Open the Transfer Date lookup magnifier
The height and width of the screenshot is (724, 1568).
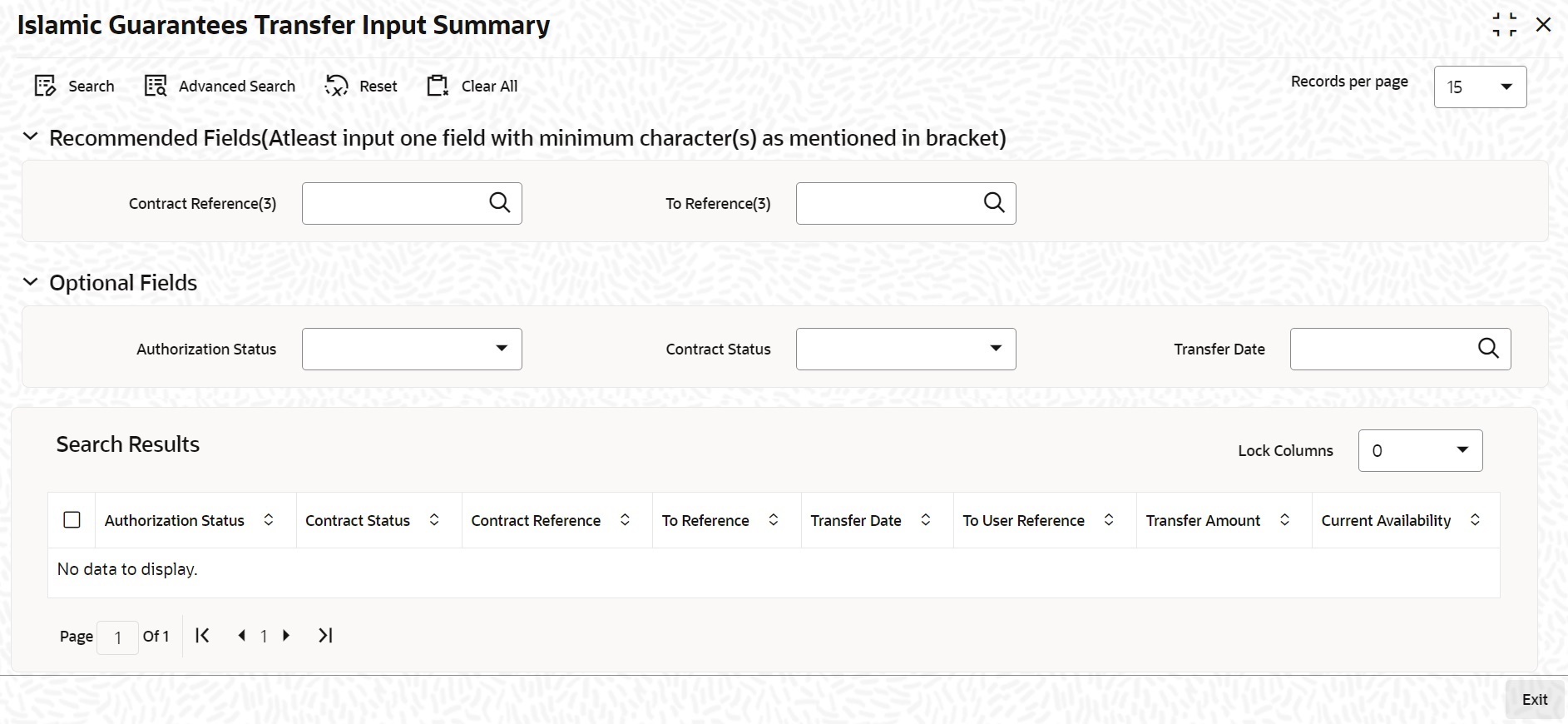[1487, 349]
